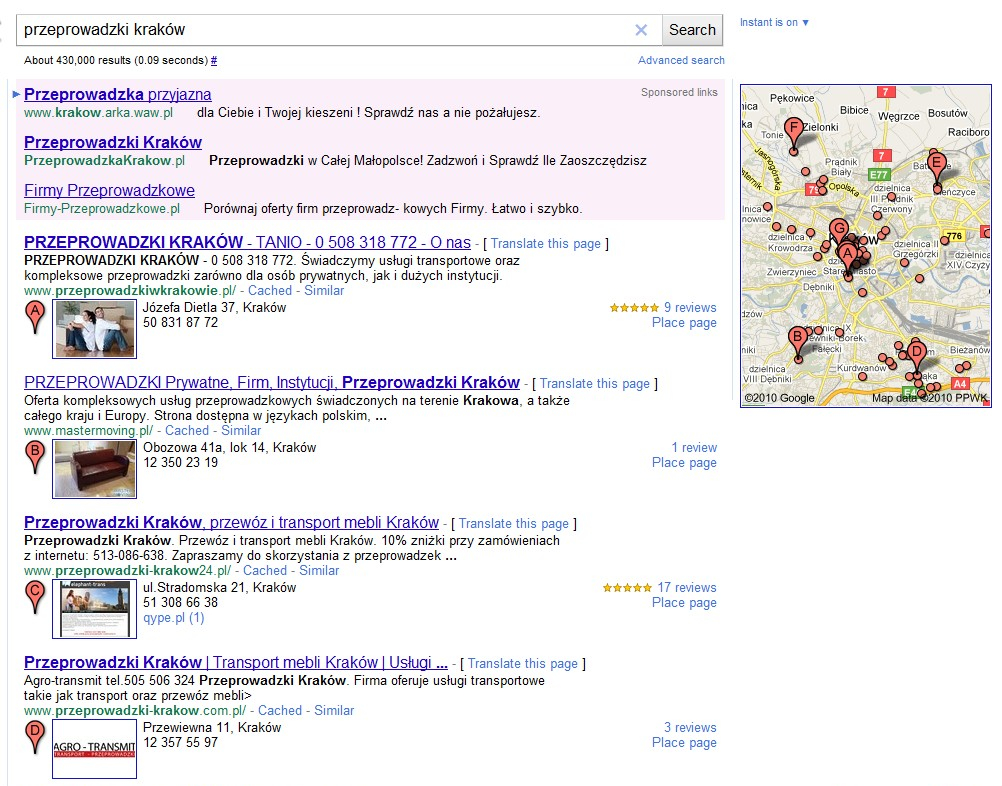Open the qype.pl (1) link
The height and width of the screenshot is (786, 1002).
[x=174, y=618]
